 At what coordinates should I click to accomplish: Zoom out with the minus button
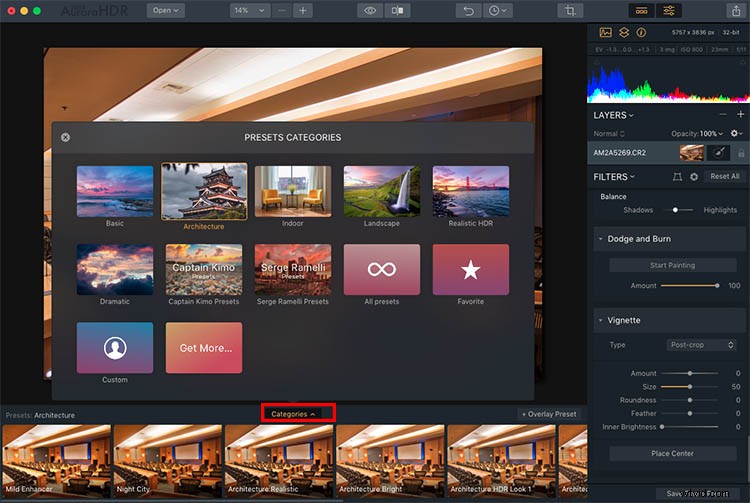[282, 11]
